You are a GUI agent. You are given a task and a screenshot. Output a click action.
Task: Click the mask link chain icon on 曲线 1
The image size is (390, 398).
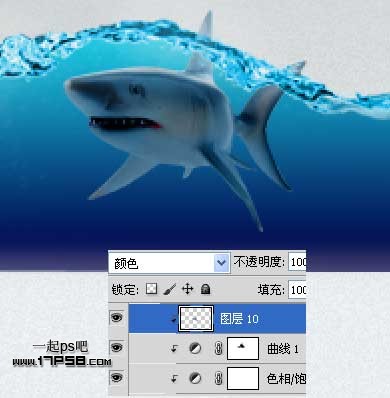[x=218, y=349]
